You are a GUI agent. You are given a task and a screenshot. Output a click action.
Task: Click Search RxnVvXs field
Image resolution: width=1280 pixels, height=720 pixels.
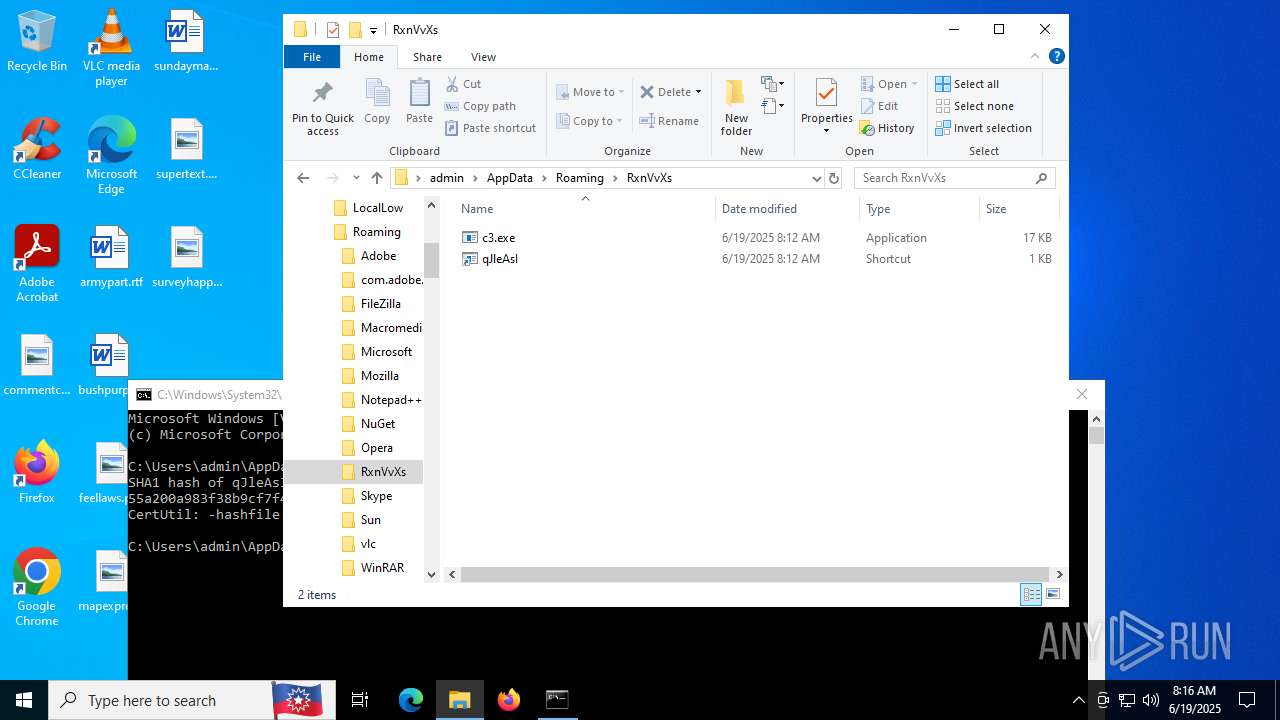(955, 178)
